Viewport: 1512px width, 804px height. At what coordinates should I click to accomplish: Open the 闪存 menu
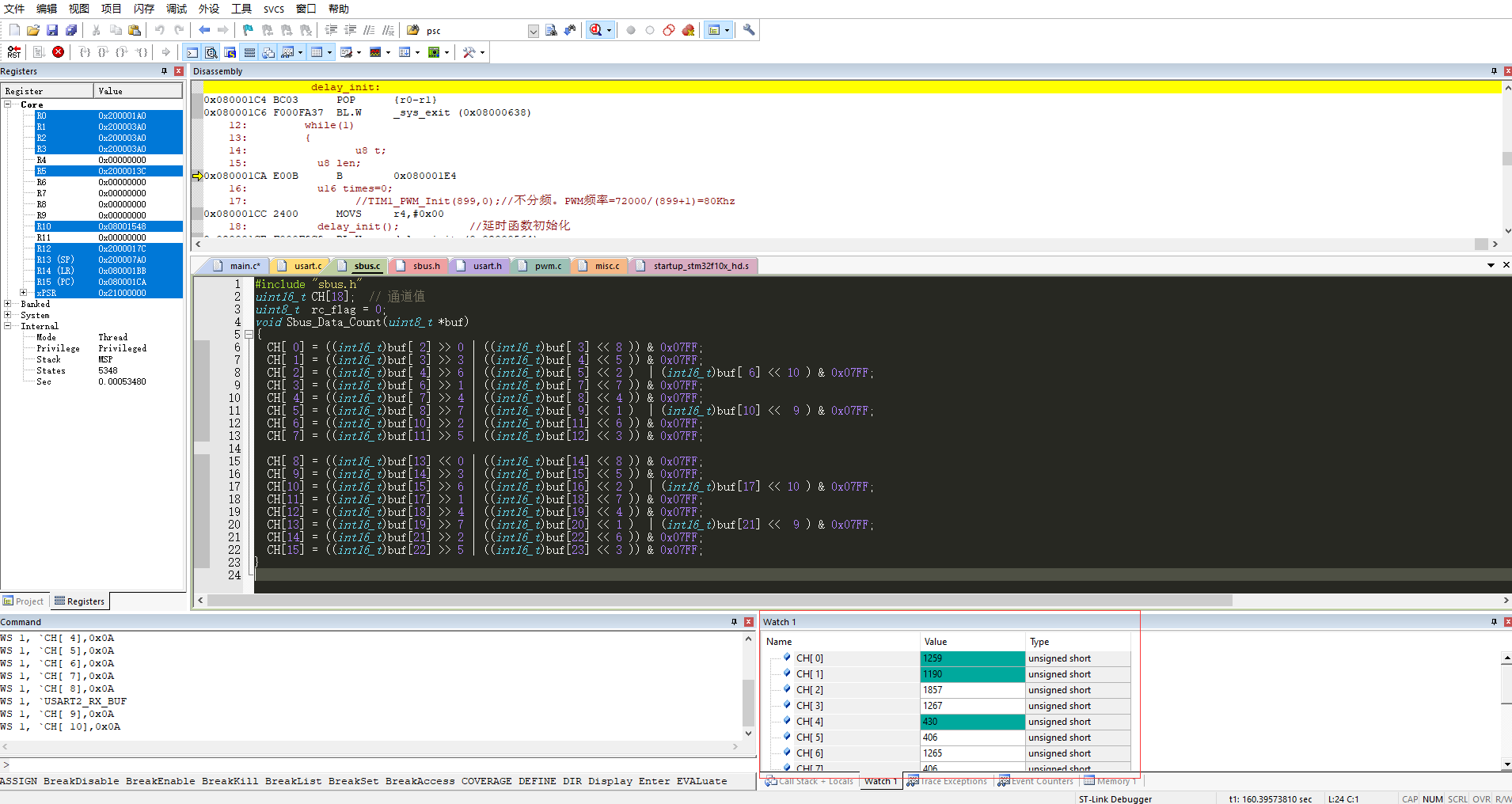click(x=144, y=9)
